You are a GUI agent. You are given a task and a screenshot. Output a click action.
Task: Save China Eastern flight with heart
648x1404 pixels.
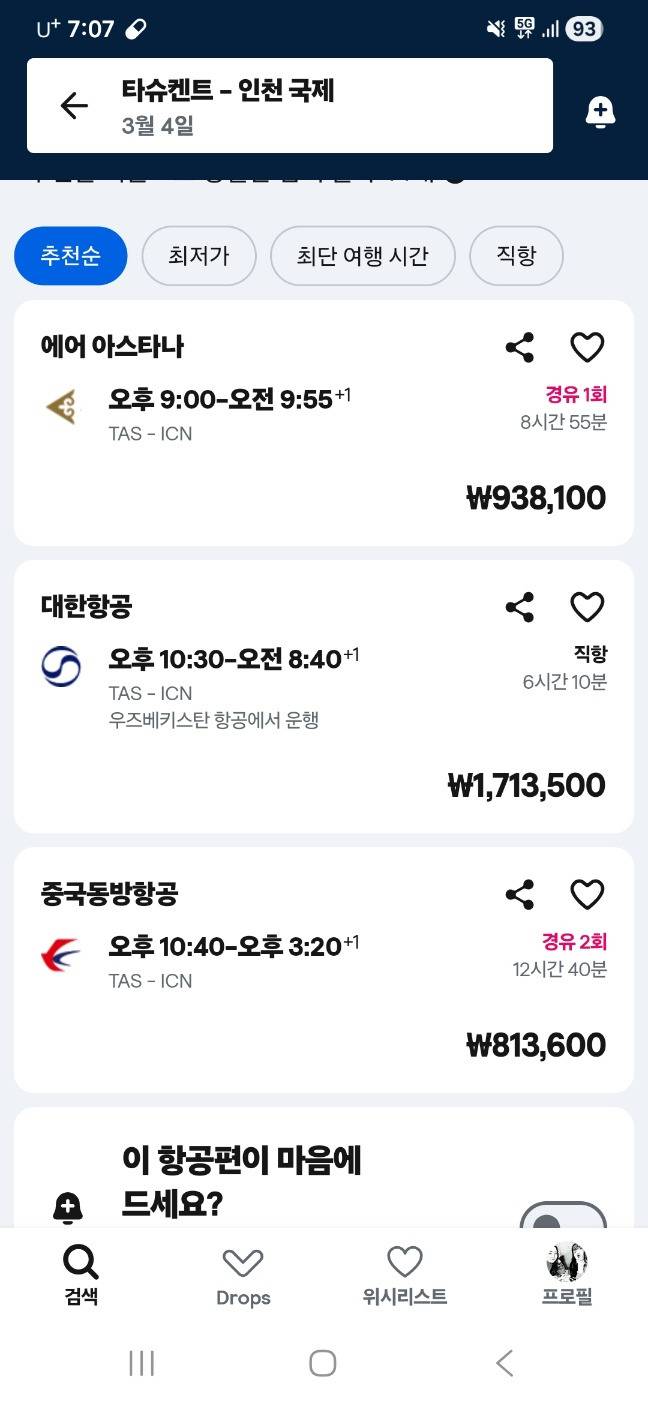point(587,894)
